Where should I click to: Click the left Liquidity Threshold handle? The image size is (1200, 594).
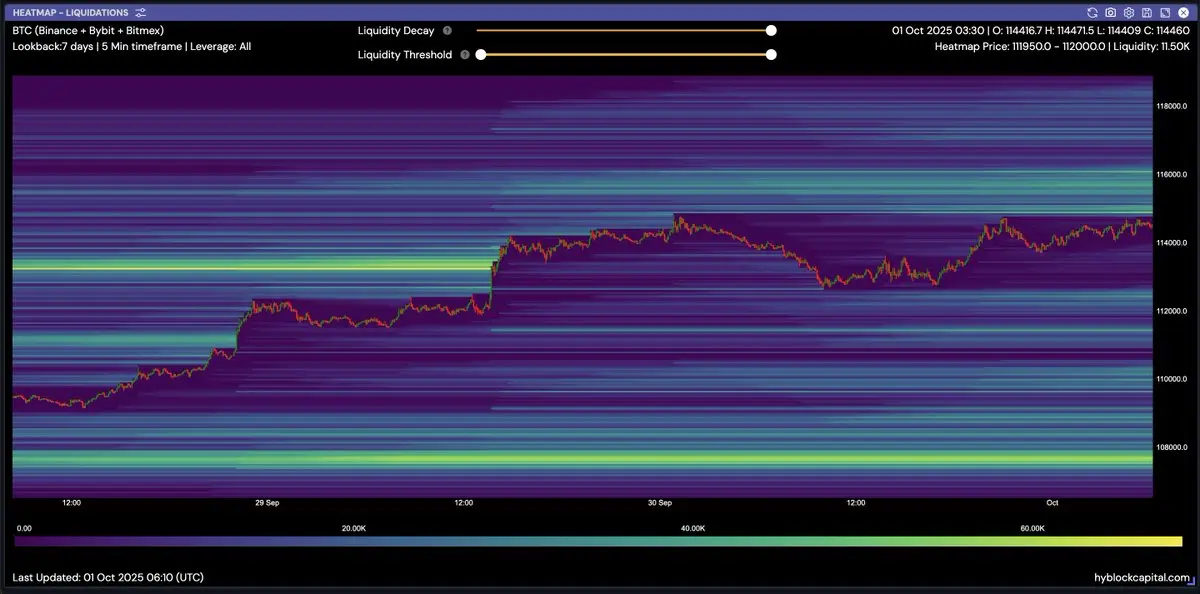[481, 55]
